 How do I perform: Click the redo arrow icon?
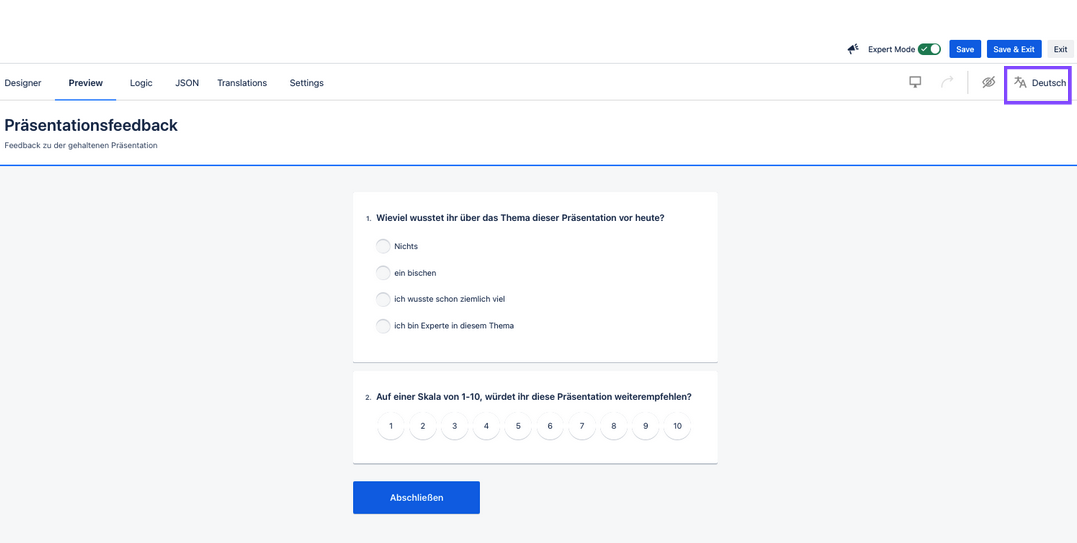pos(947,82)
